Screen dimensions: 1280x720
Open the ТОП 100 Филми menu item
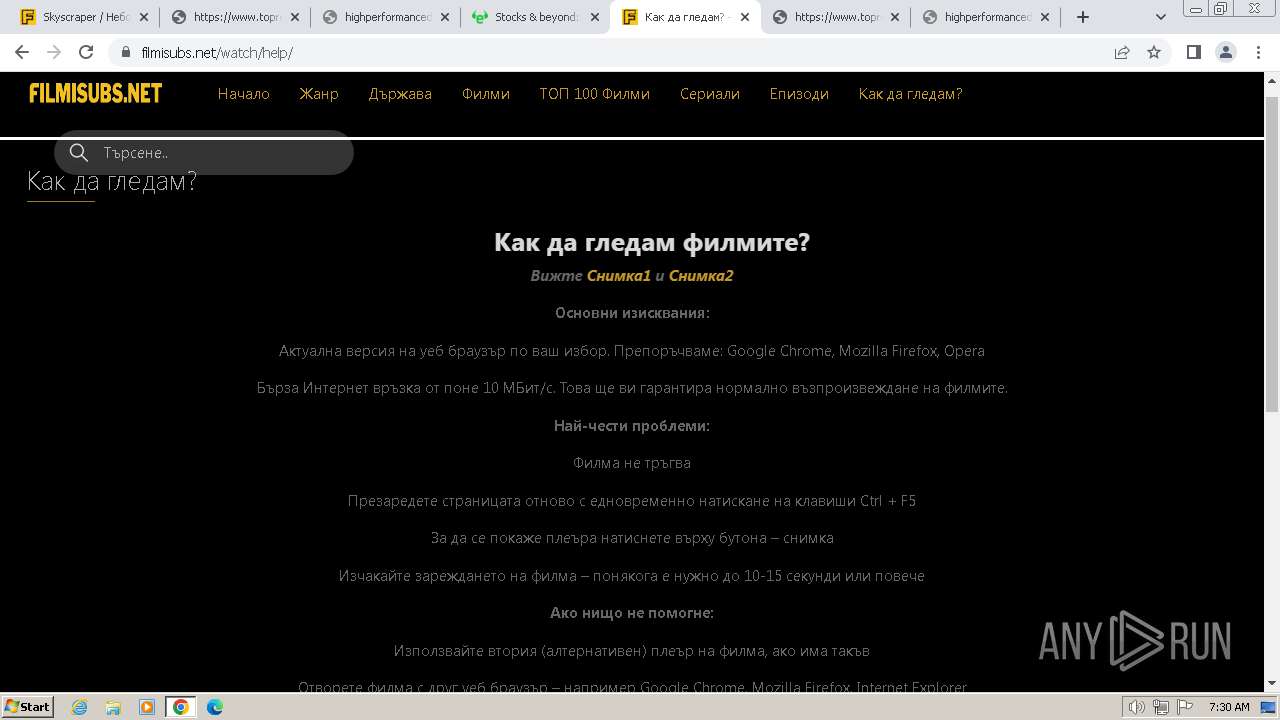coord(595,94)
